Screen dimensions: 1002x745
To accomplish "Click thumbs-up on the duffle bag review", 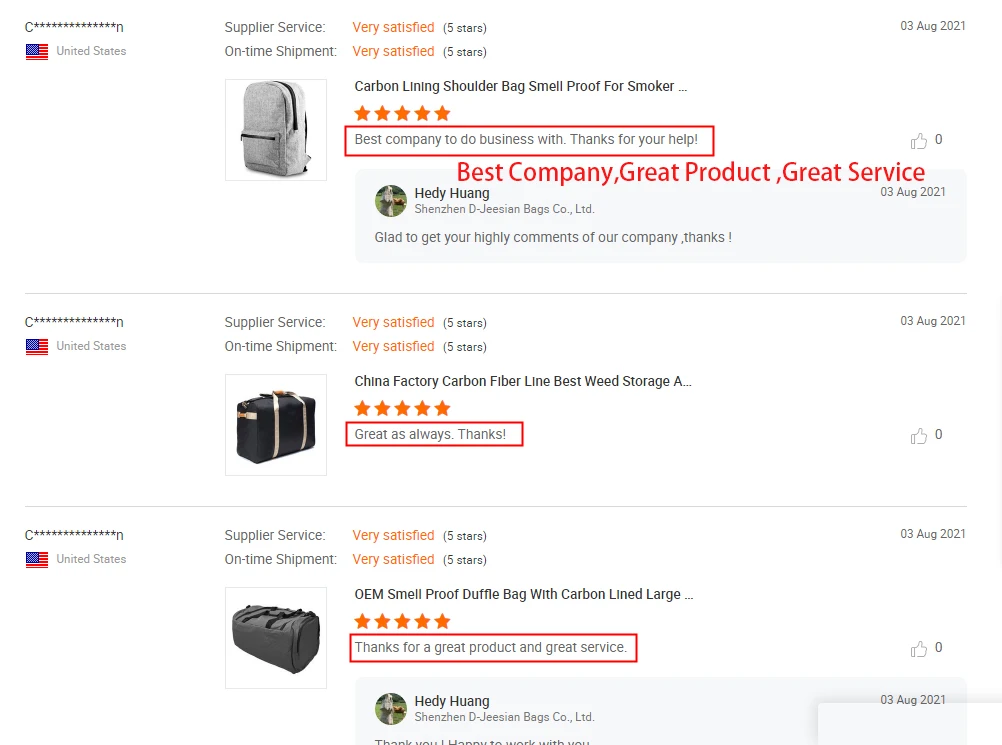I will (x=919, y=649).
